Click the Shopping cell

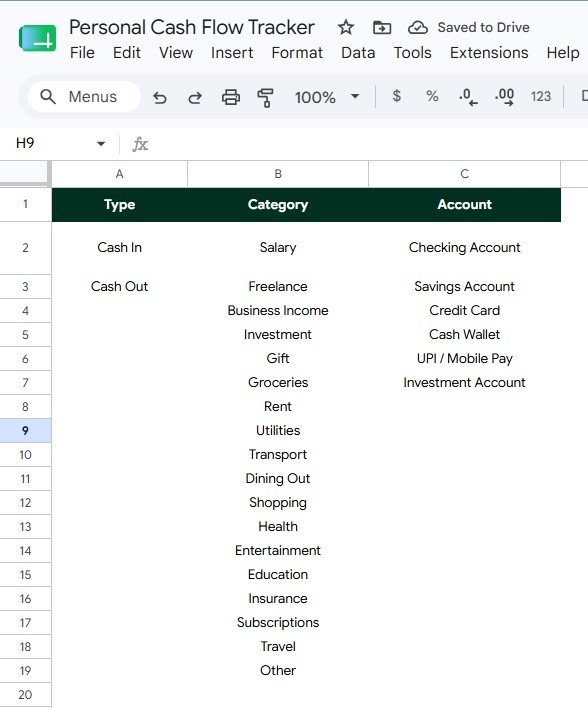pyautogui.click(x=278, y=502)
